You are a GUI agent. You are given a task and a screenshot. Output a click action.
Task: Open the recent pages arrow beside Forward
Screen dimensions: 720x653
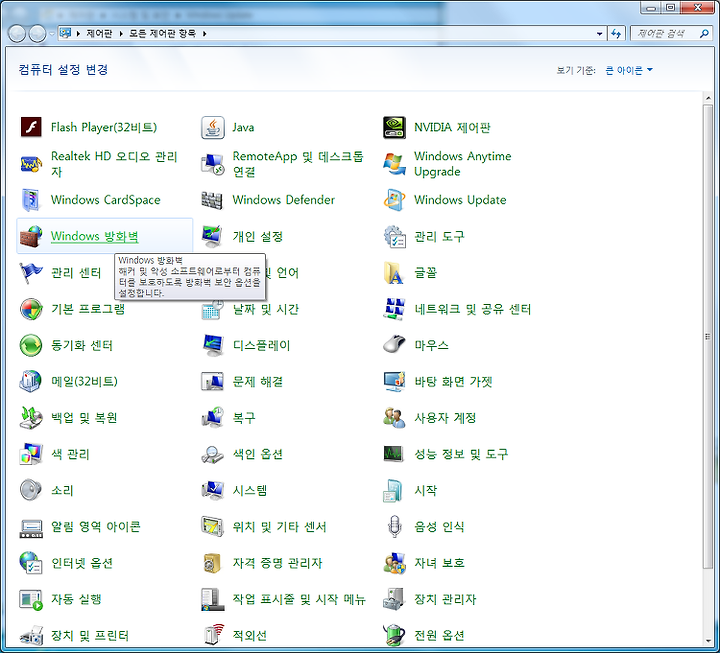click(x=52, y=34)
